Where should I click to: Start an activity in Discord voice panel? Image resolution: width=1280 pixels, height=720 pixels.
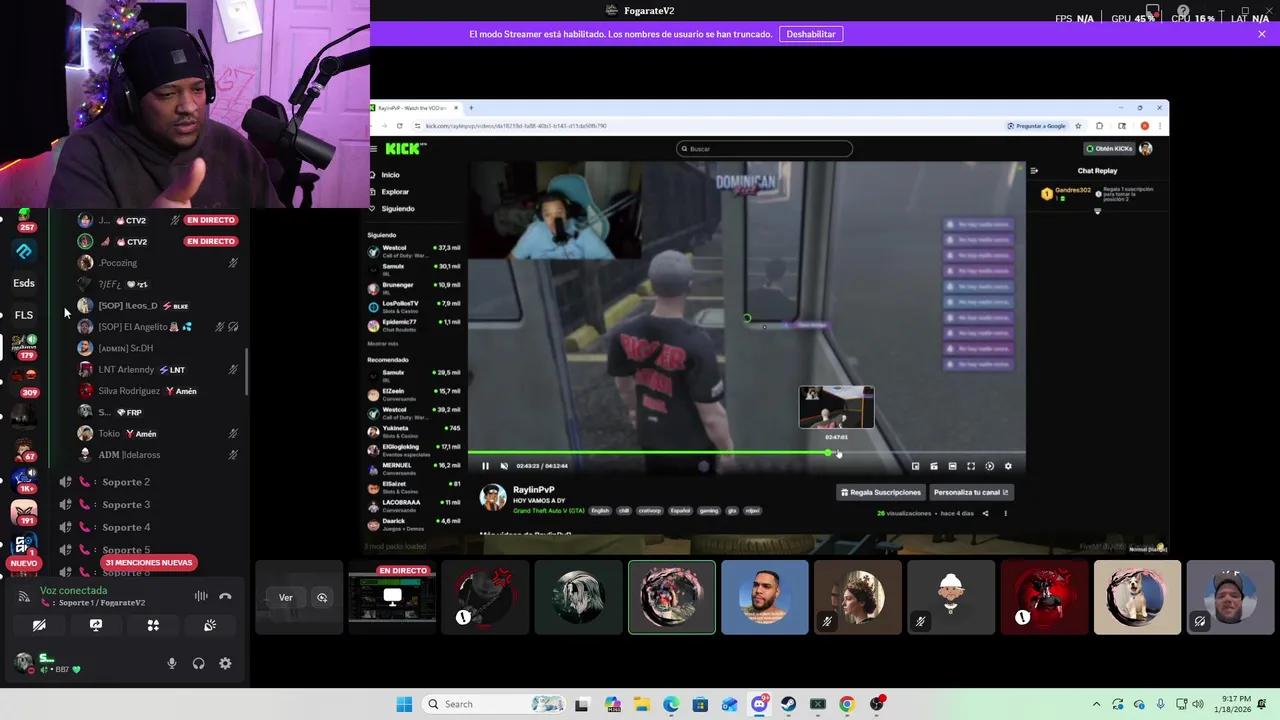click(x=153, y=625)
